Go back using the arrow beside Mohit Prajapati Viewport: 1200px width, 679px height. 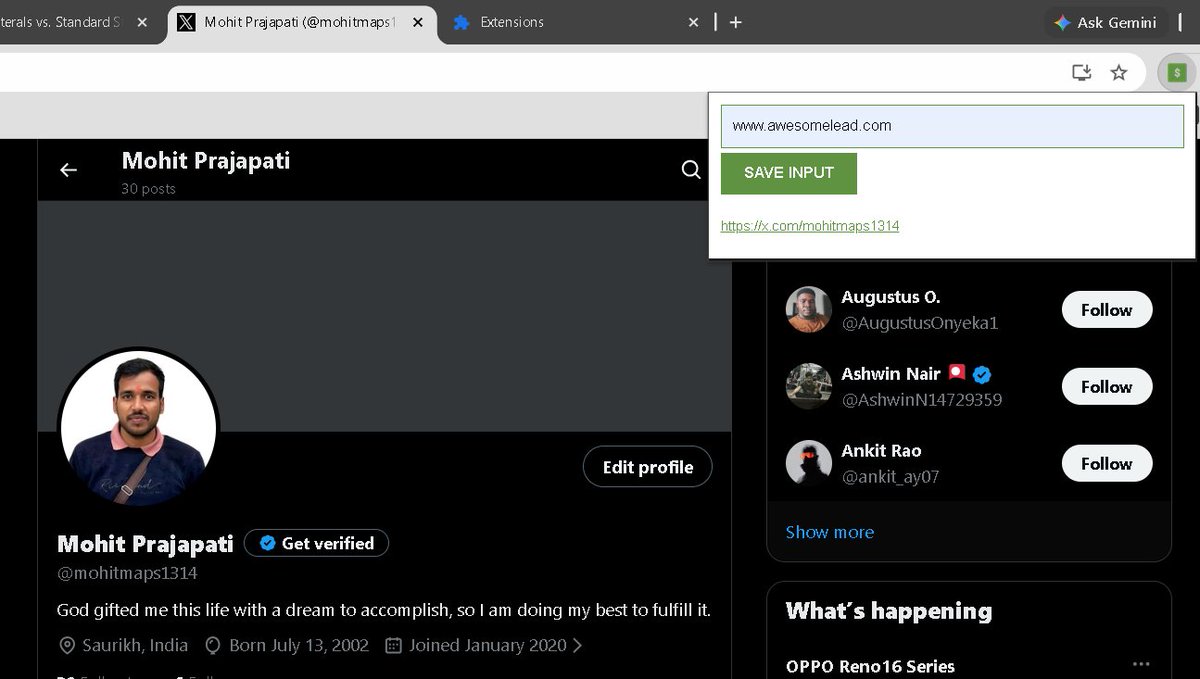(x=68, y=170)
